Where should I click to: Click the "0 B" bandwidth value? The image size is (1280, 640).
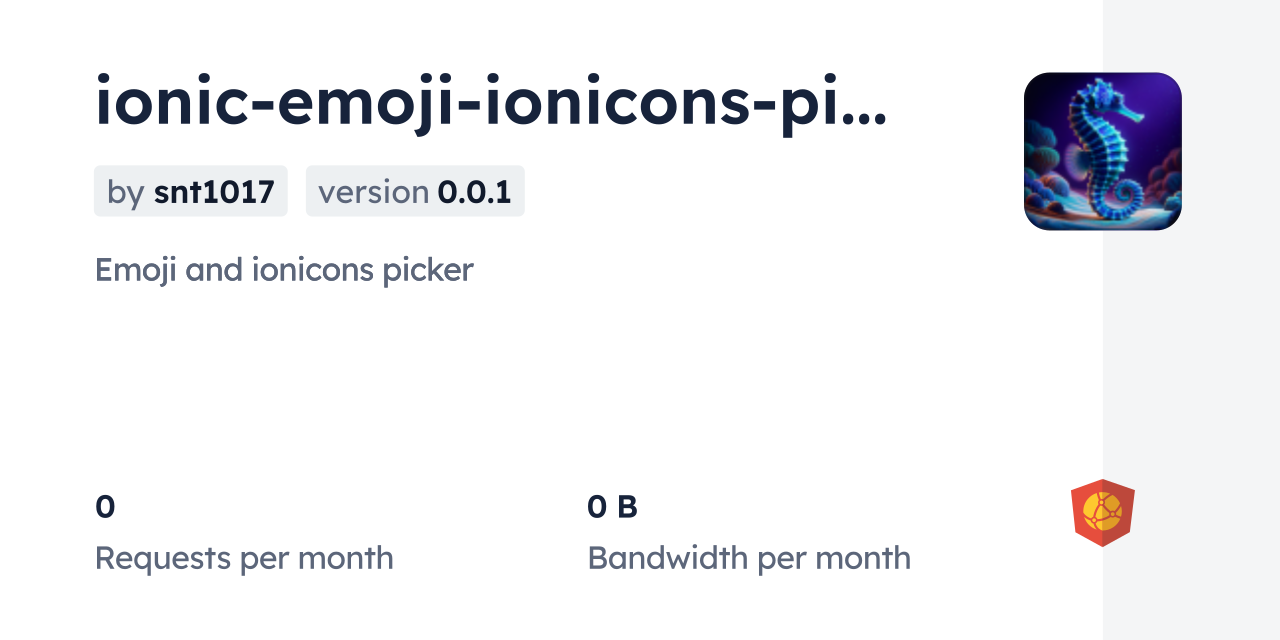(612, 507)
